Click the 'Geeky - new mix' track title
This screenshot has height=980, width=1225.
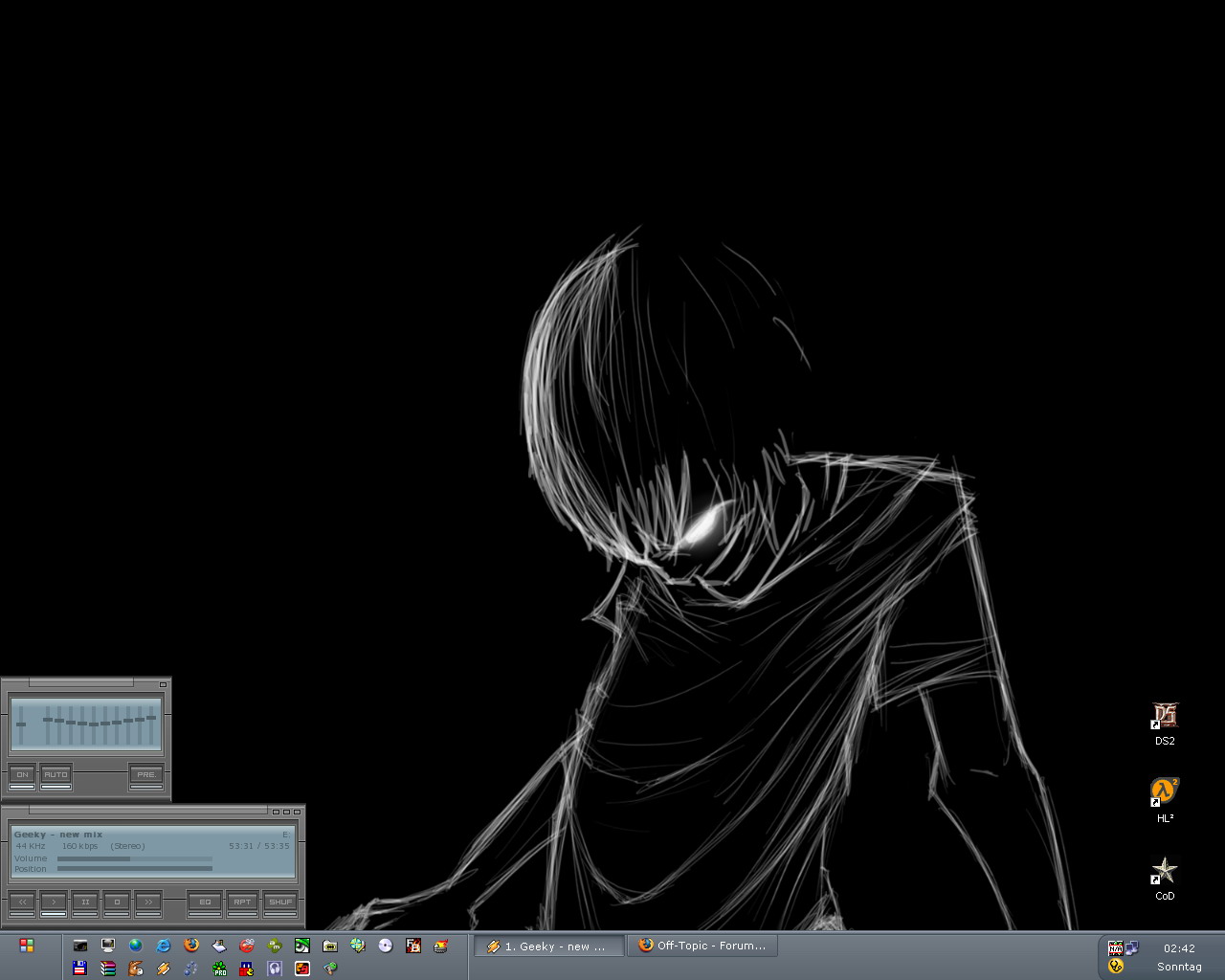click(x=58, y=835)
